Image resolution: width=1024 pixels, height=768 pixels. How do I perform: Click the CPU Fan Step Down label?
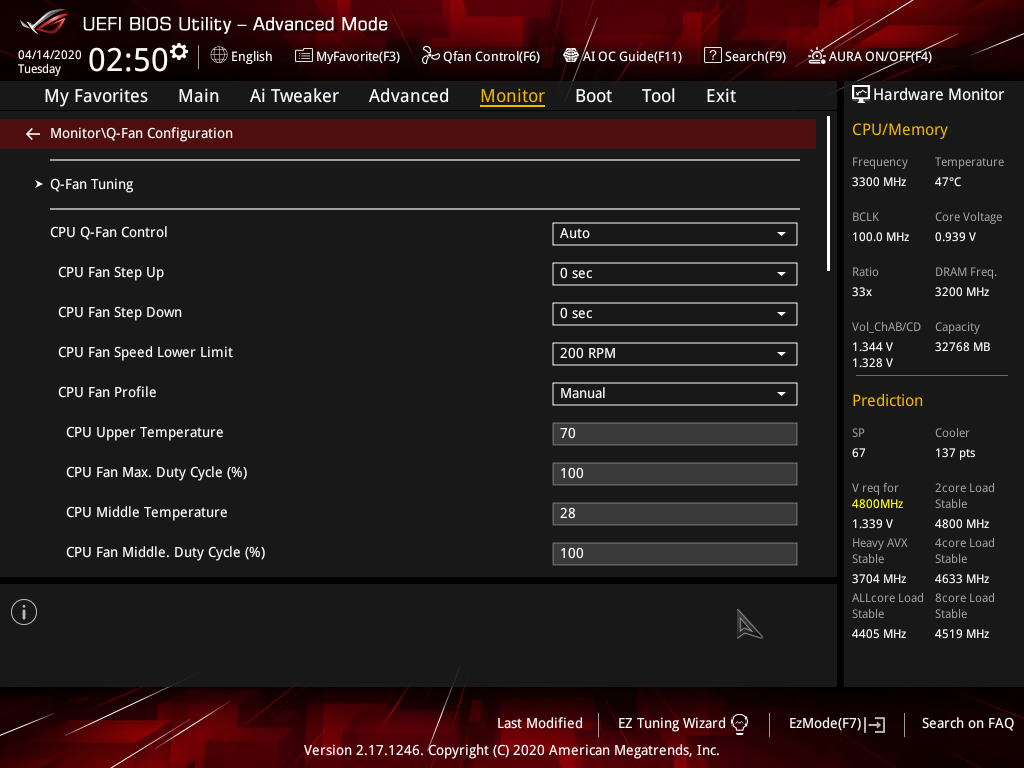(x=120, y=312)
